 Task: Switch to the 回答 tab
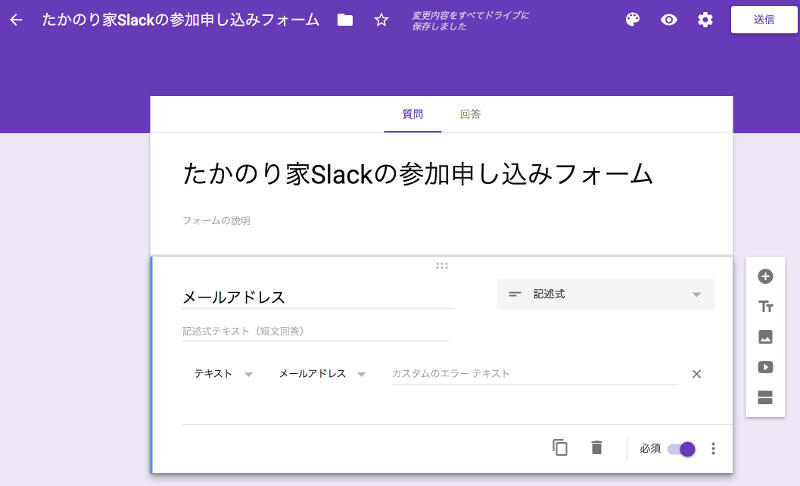click(470, 114)
